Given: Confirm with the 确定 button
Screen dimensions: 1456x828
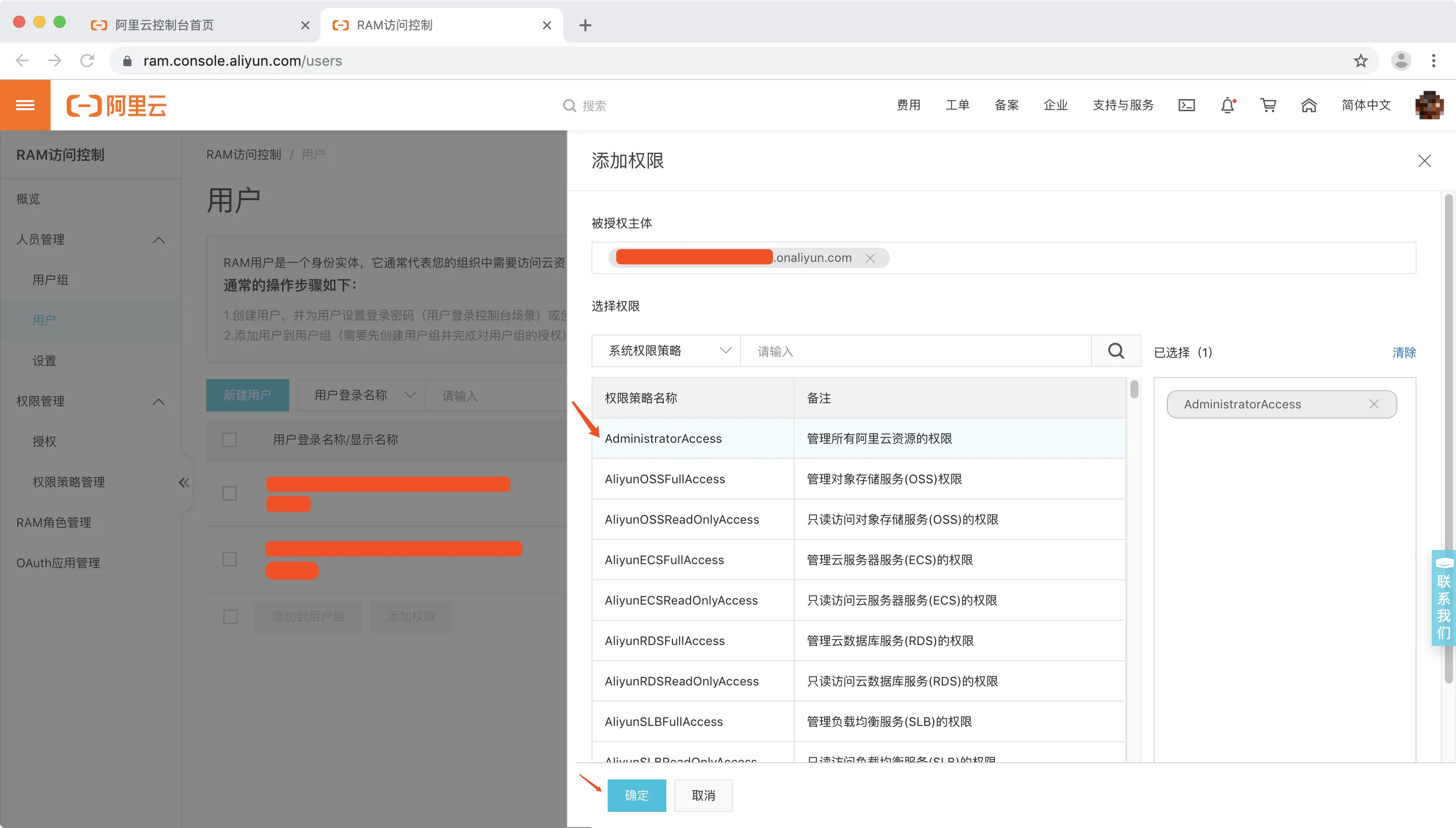Looking at the screenshot, I should pos(636,795).
